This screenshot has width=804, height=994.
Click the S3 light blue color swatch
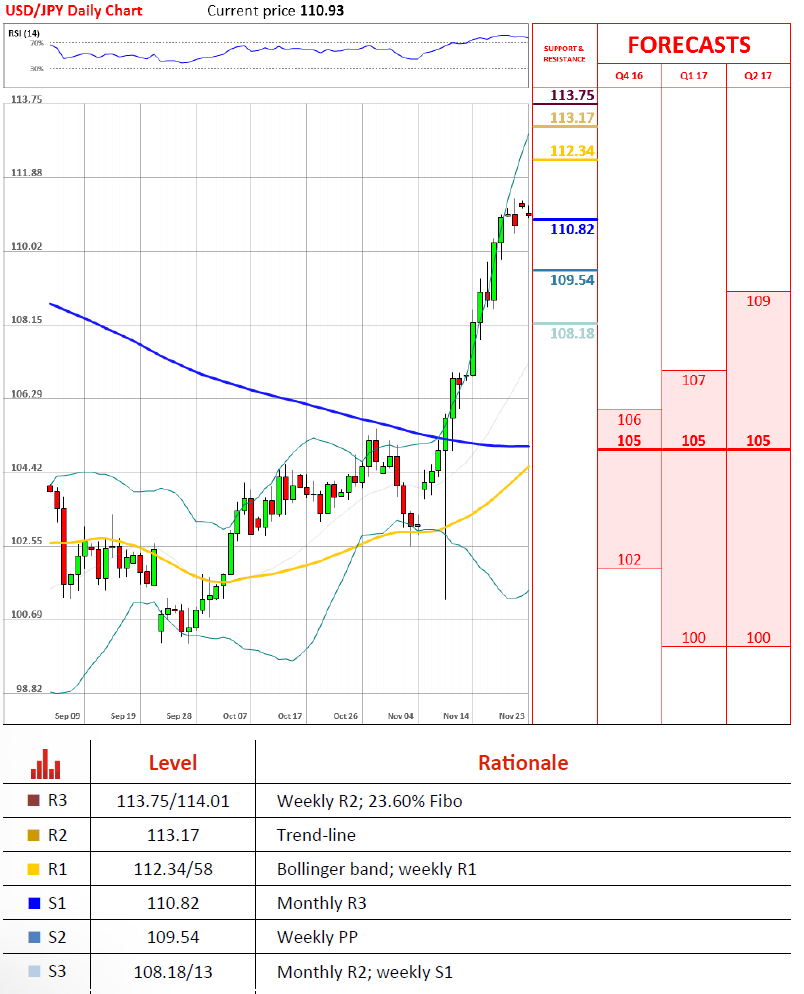[34, 971]
